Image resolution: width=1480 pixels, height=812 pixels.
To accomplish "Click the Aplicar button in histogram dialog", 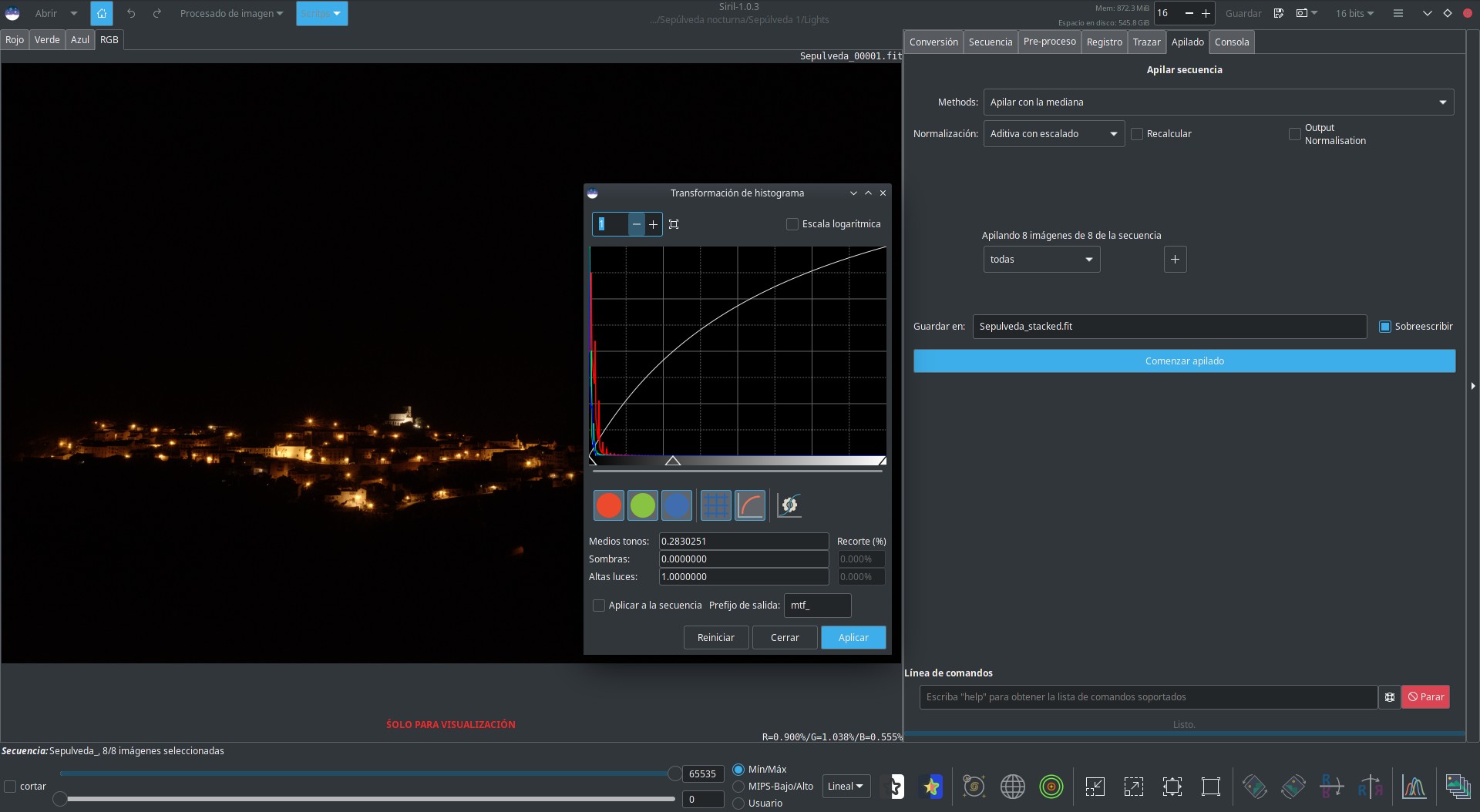I will pyautogui.click(x=853, y=638).
